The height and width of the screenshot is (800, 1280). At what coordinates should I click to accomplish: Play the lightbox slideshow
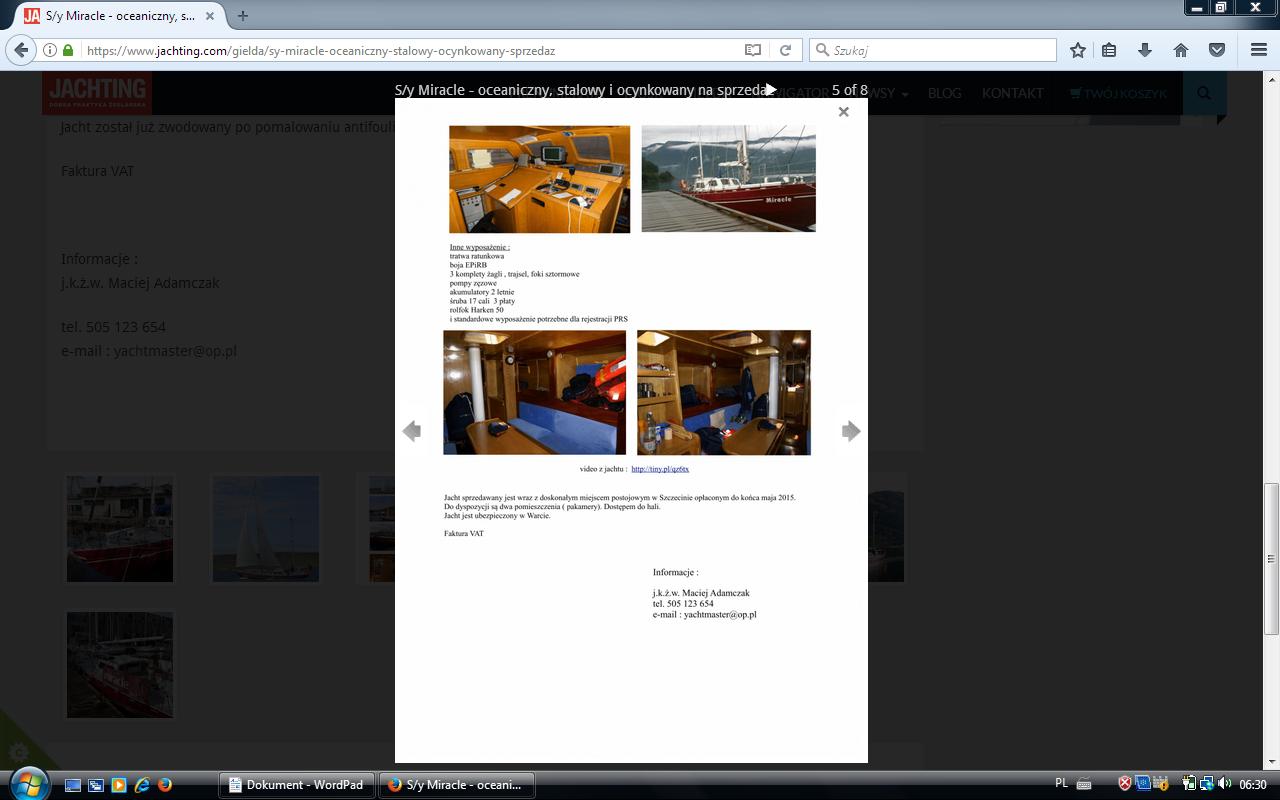coord(771,90)
